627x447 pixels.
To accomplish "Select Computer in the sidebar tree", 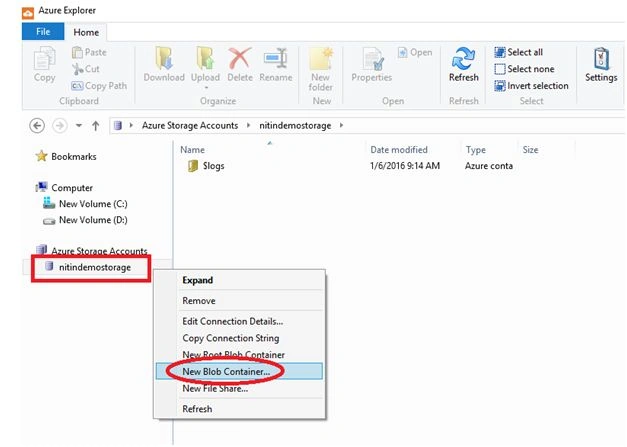I will tap(64, 188).
